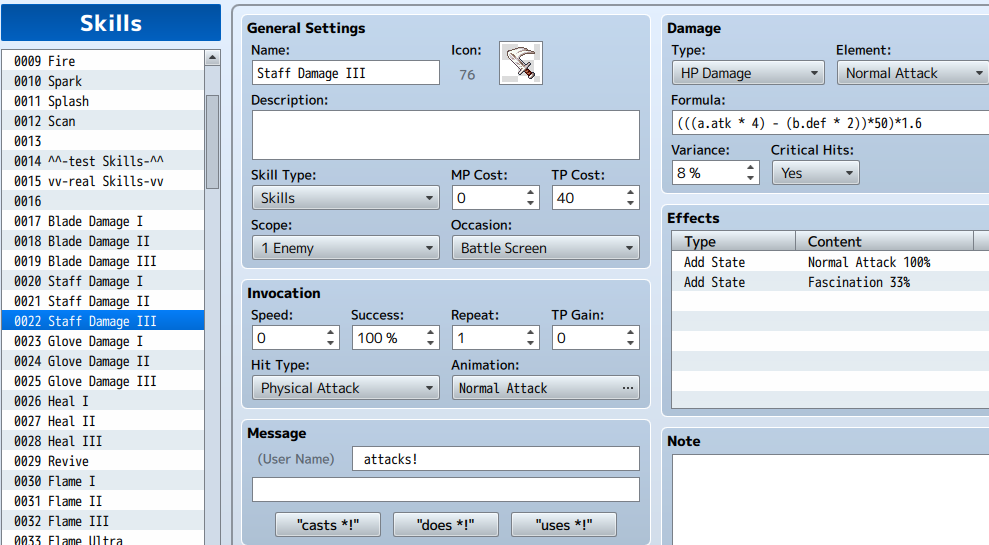The height and width of the screenshot is (545, 989).
Task: Open the Hit Type dropdown showing Physical Attack
Action: [346, 388]
